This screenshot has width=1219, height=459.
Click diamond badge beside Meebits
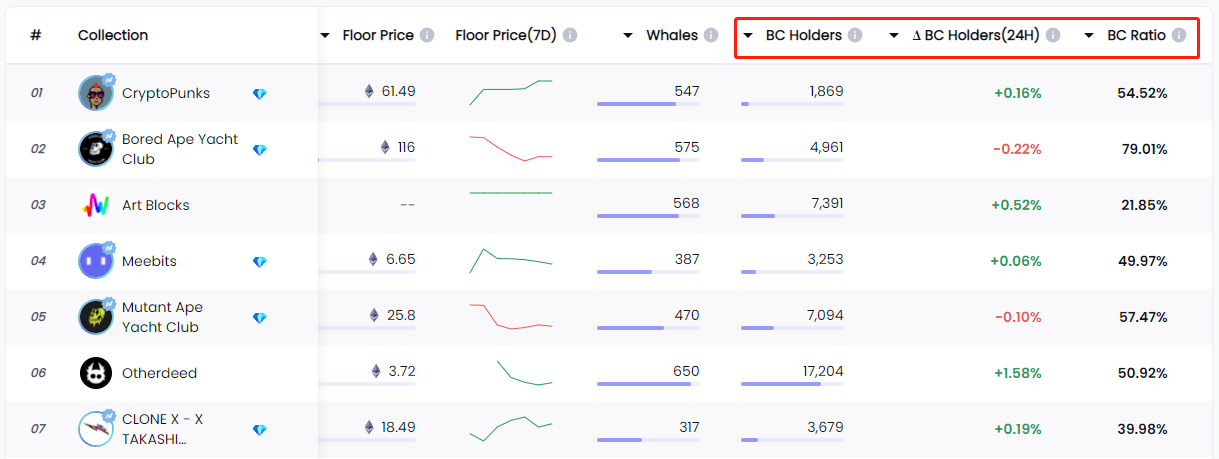(x=260, y=262)
